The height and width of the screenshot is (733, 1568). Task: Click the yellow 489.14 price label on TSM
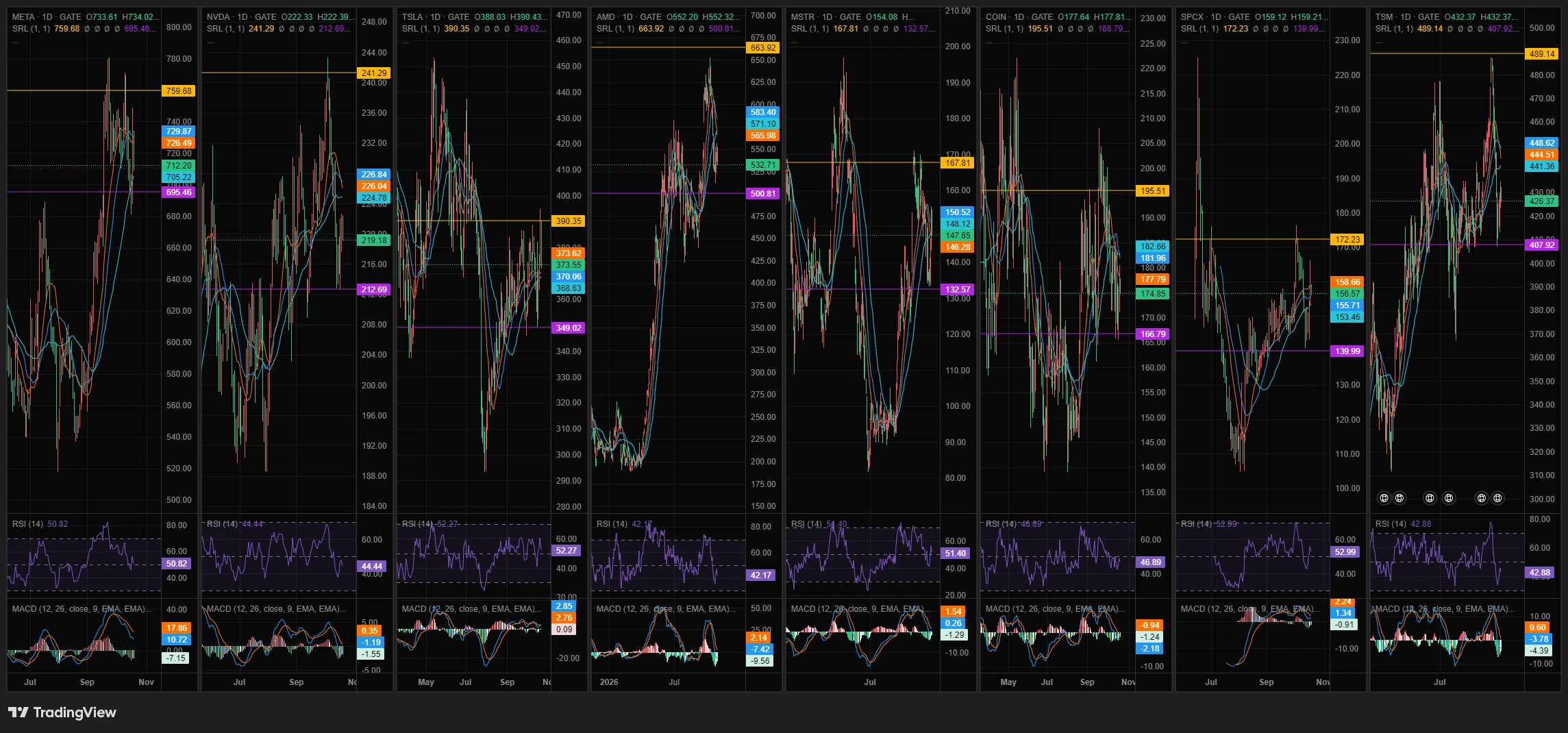point(1542,53)
